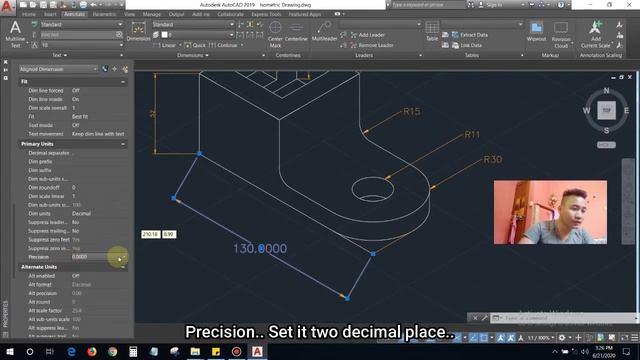Open the Windows Start menu

(x=9, y=351)
